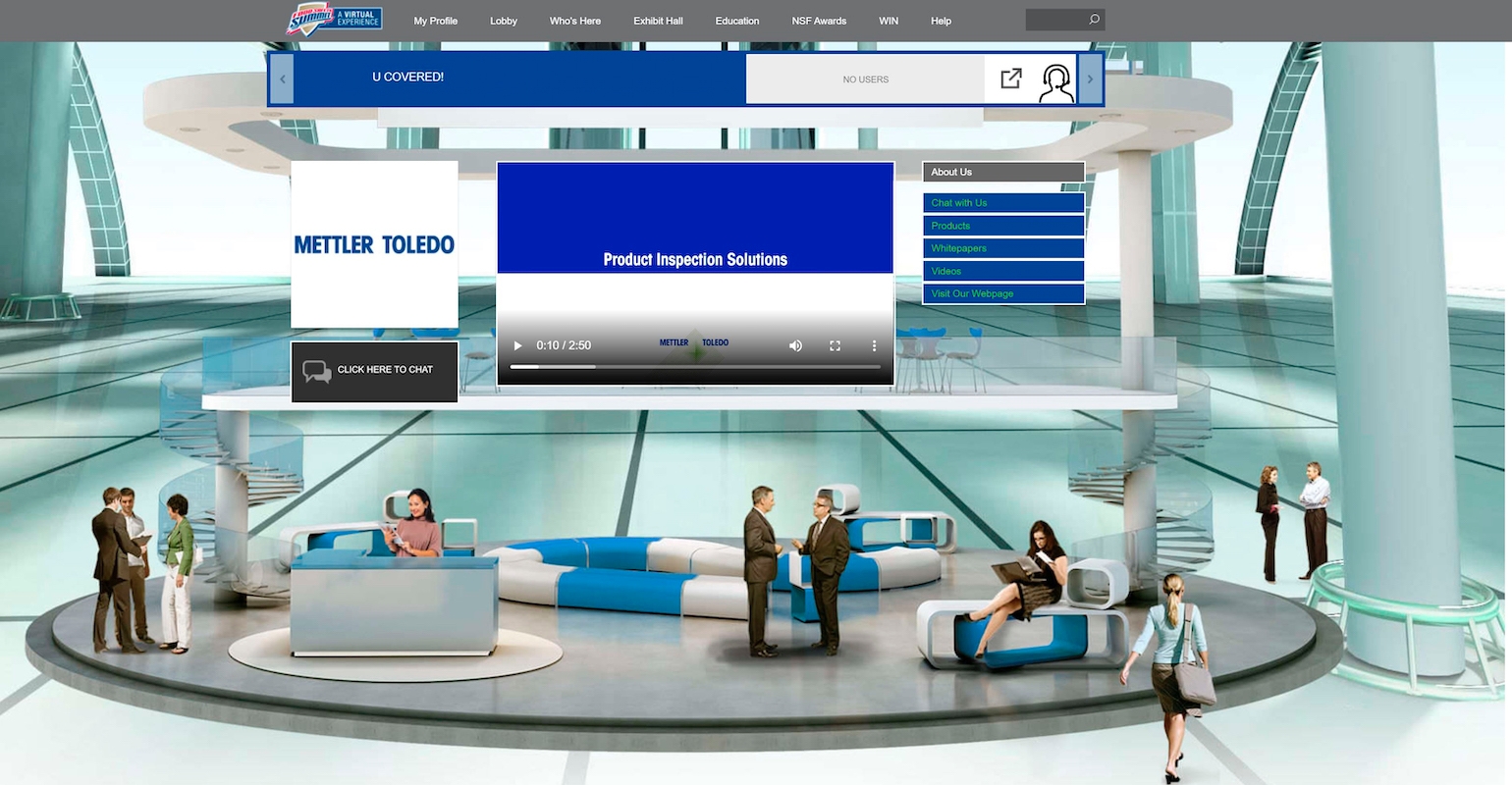
Task: Open the external link pop-out icon
Action: (x=1011, y=78)
